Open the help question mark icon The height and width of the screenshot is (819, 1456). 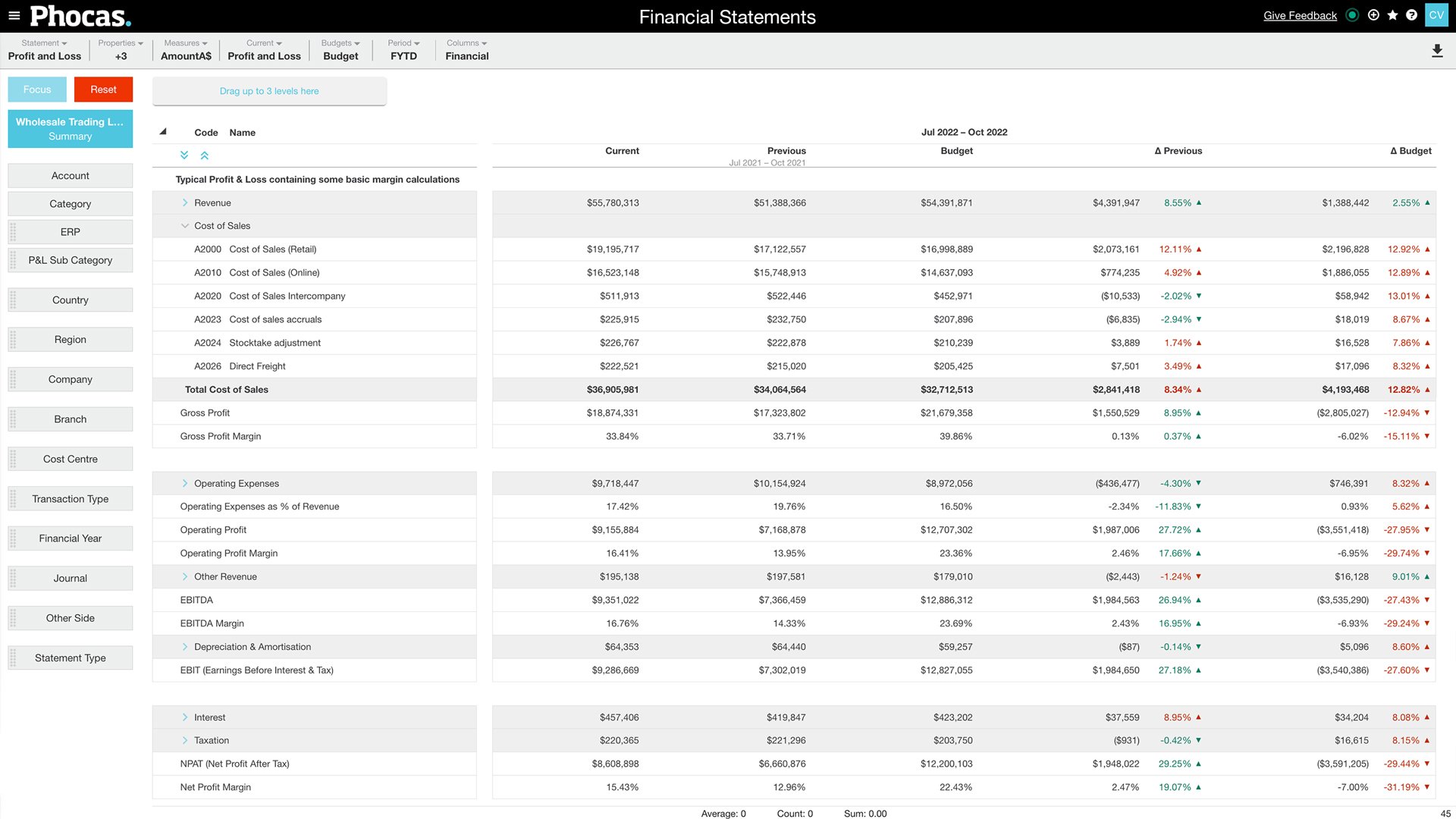click(1411, 15)
